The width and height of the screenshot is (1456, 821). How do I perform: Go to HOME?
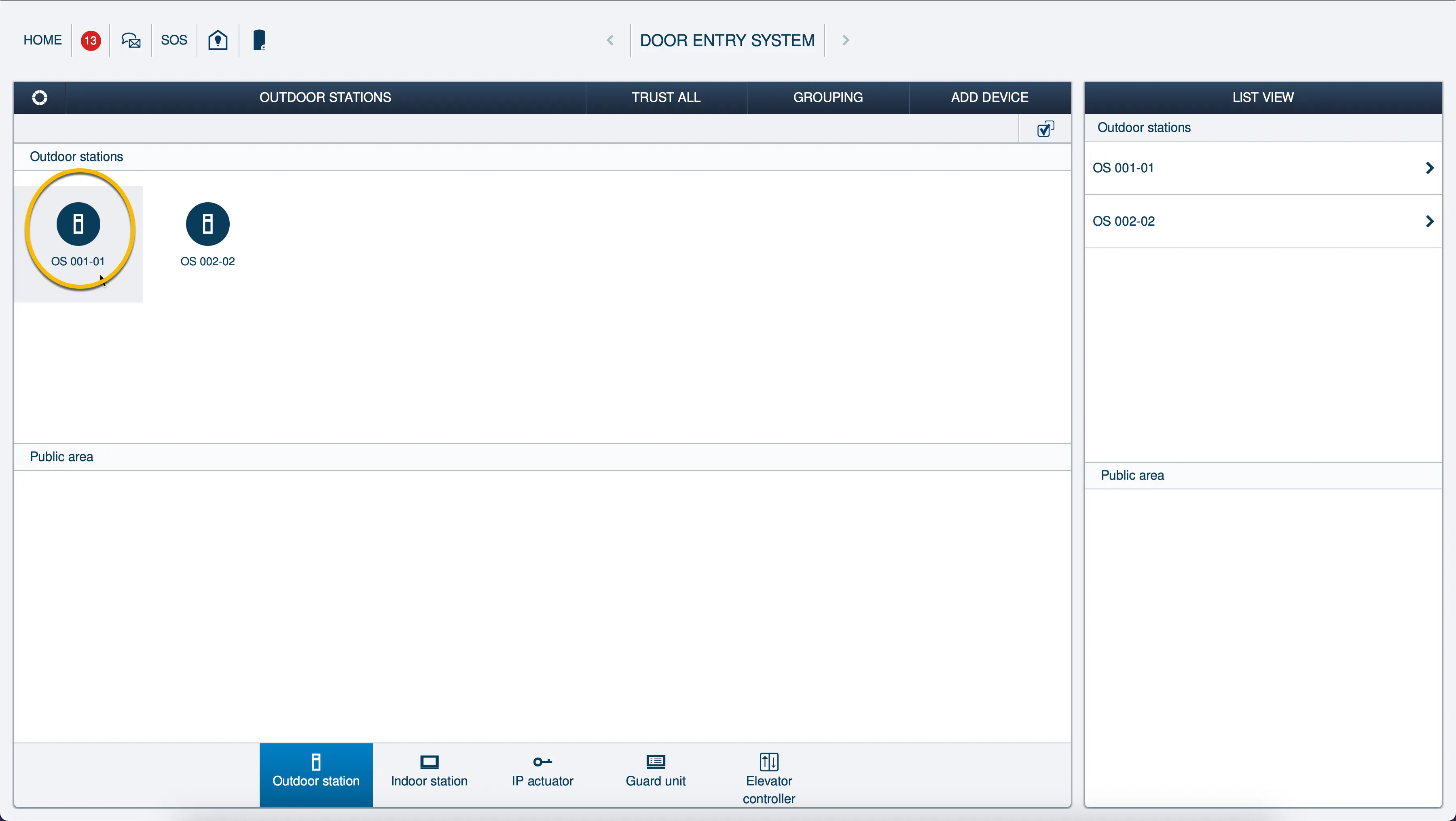coord(42,40)
